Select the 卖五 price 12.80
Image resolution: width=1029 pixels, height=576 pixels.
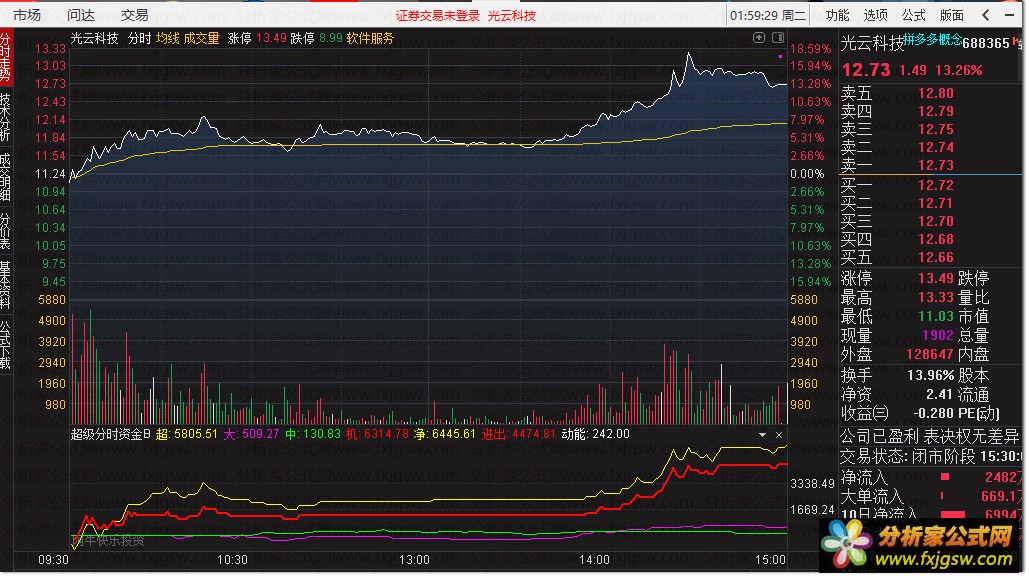tap(936, 93)
